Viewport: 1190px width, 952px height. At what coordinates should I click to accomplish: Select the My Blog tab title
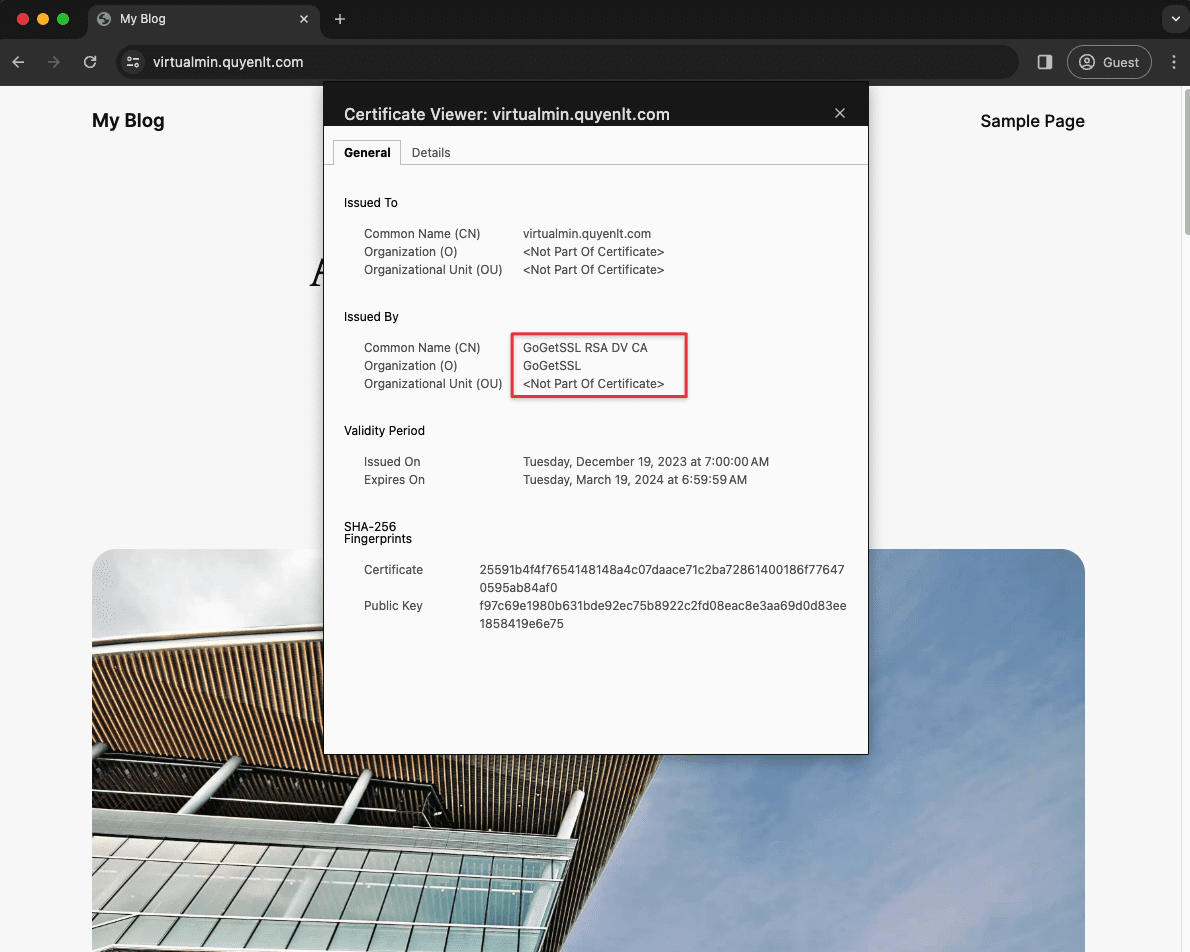tap(143, 19)
